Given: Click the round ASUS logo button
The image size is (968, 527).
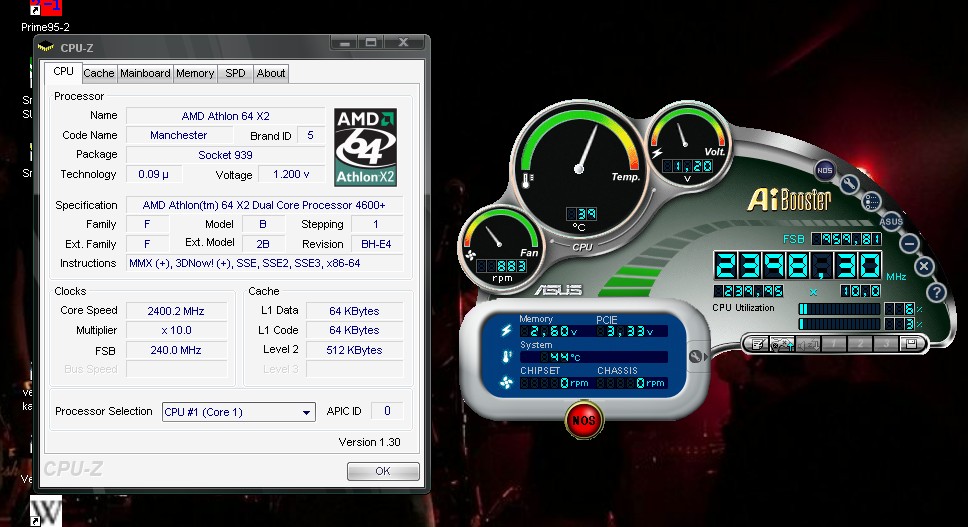Looking at the screenshot, I should [x=891, y=221].
